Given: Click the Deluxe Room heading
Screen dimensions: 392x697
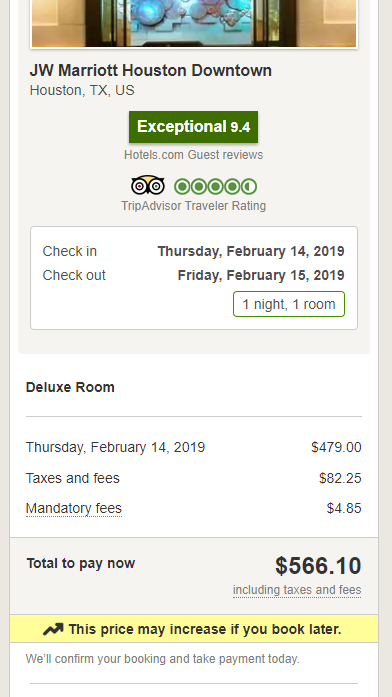Looking at the screenshot, I should tap(70, 387).
